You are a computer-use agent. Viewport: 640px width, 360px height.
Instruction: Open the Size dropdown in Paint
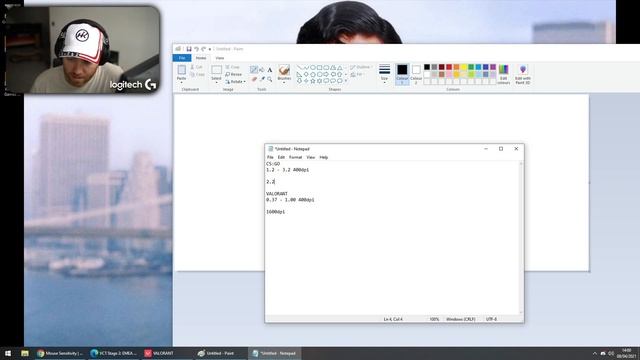click(x=384, y=74)
